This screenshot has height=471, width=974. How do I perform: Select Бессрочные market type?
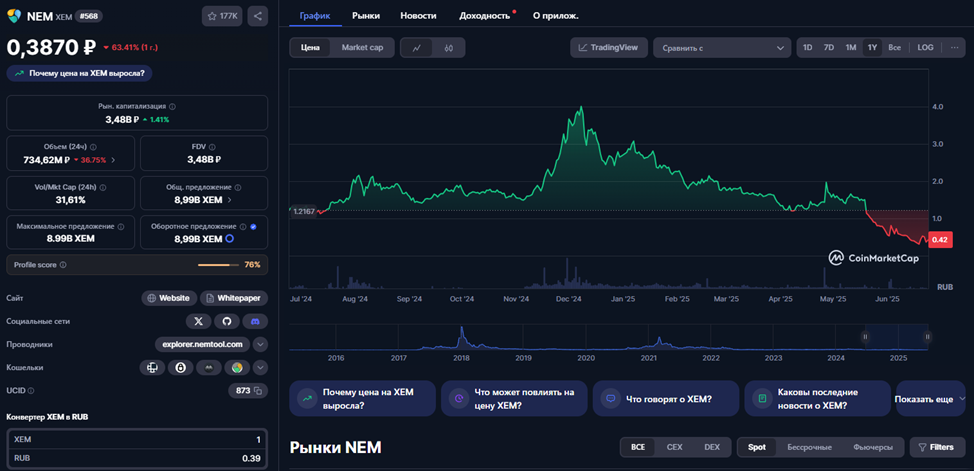pyautogui.click(x=808, y=447)
